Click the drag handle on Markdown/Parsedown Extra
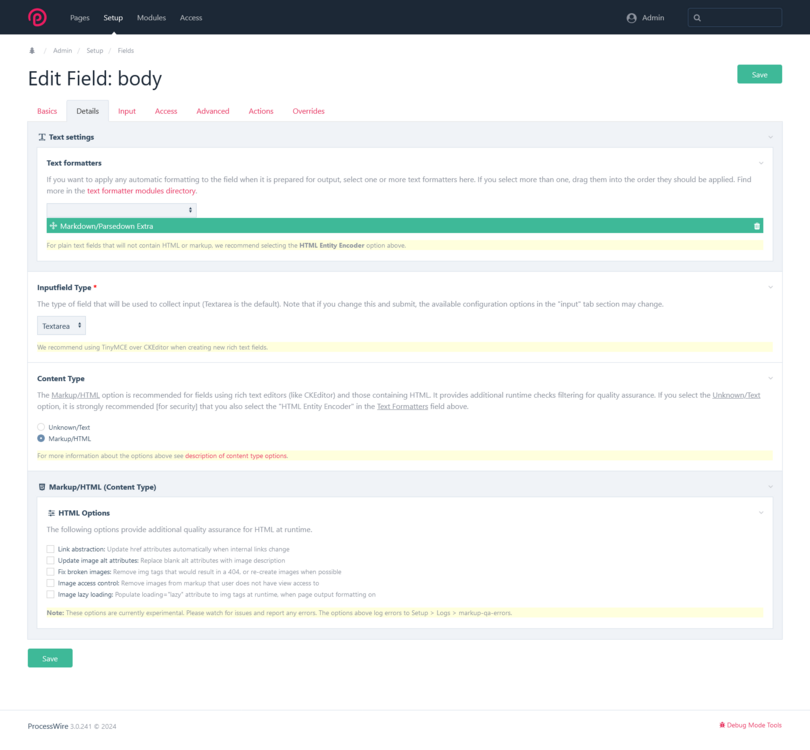Screen dimensions: 810x750 click(53, 226)
